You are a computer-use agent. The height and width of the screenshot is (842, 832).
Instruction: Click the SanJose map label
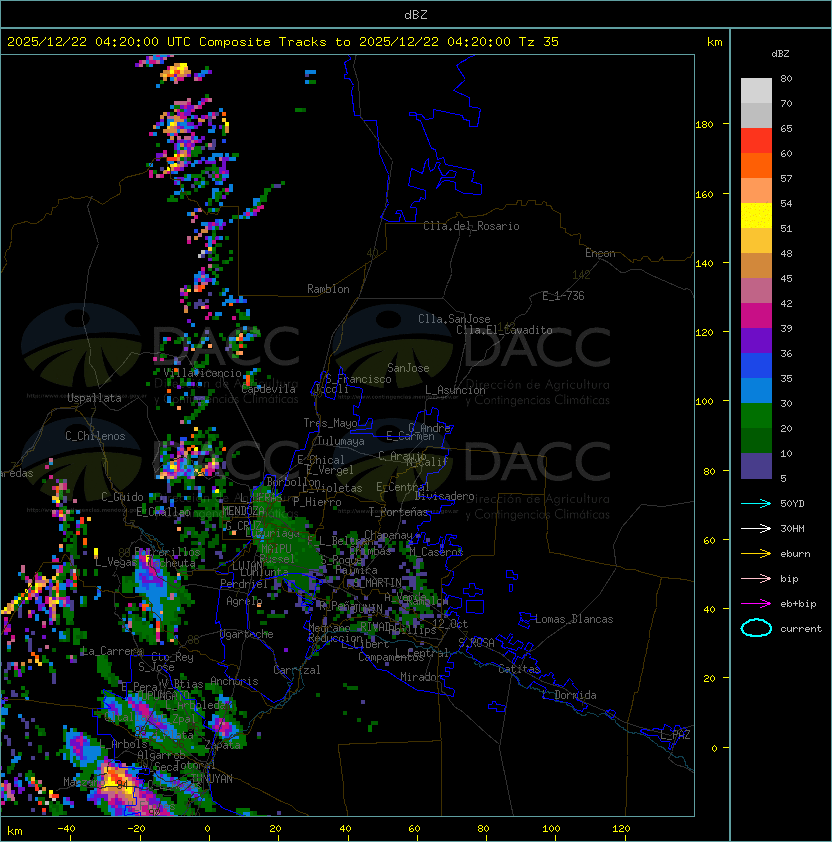[408, 368]
